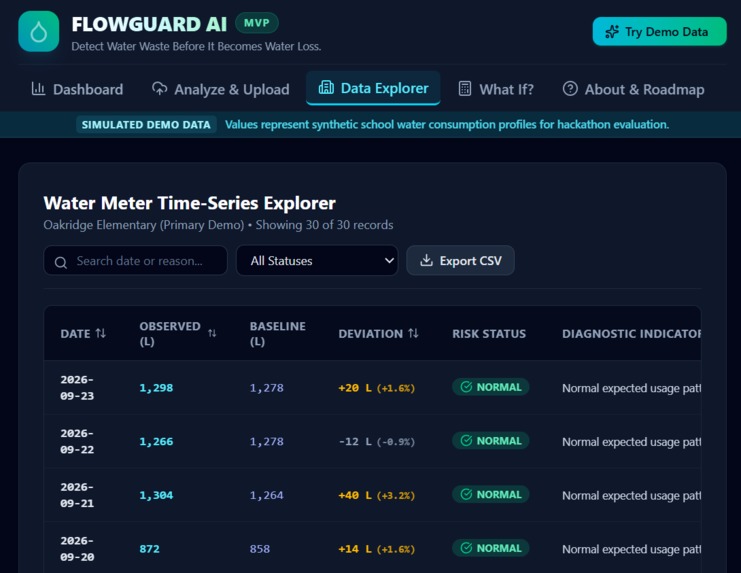Click deviation +20 L (+1.6%)
Image resolution: width=741 pixels, height=573 pixels.
click(377, 388)
